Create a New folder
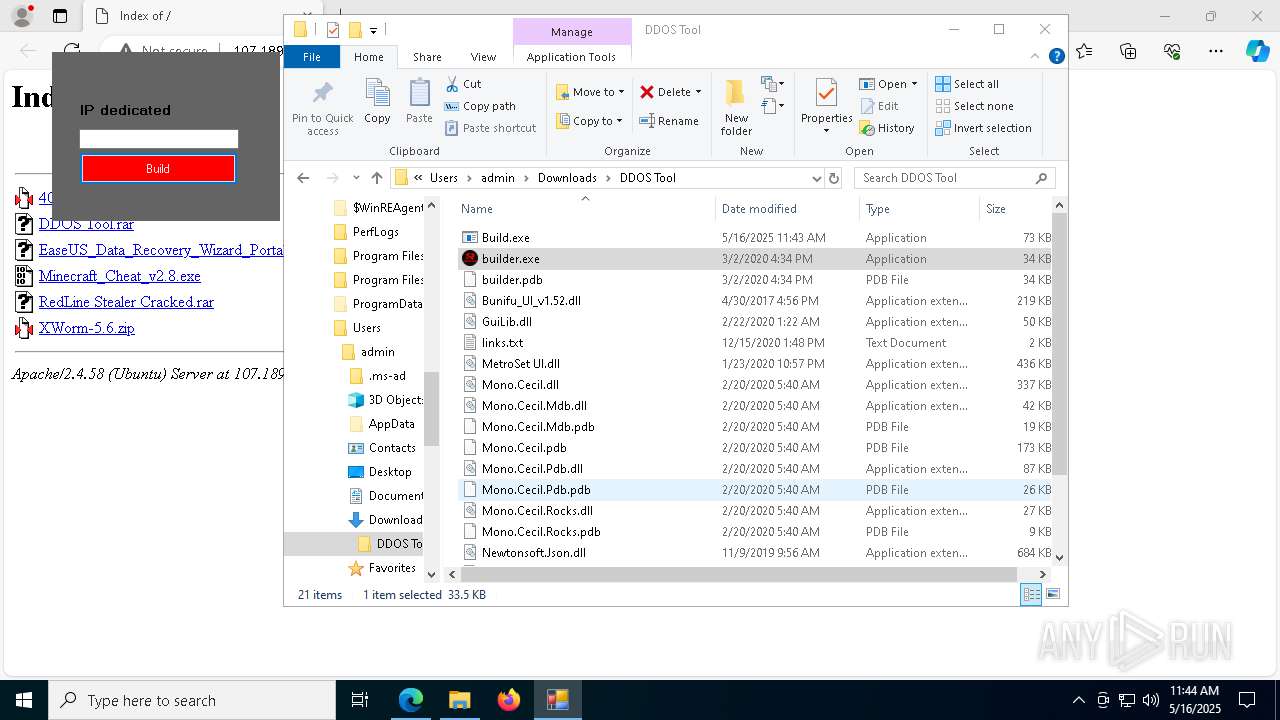The width and height of the screenshot is (1280, 720). pos(736,107)
